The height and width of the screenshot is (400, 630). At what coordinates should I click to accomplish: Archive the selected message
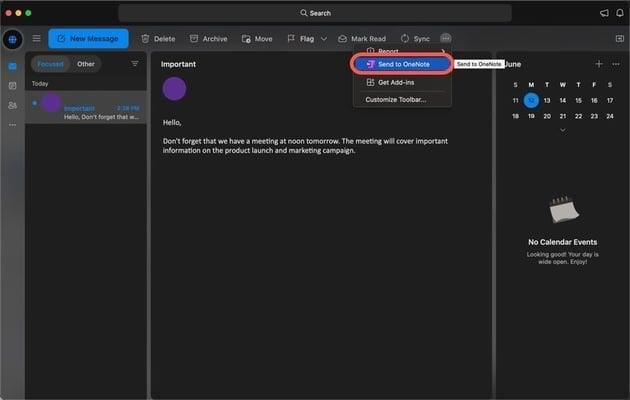208,39
